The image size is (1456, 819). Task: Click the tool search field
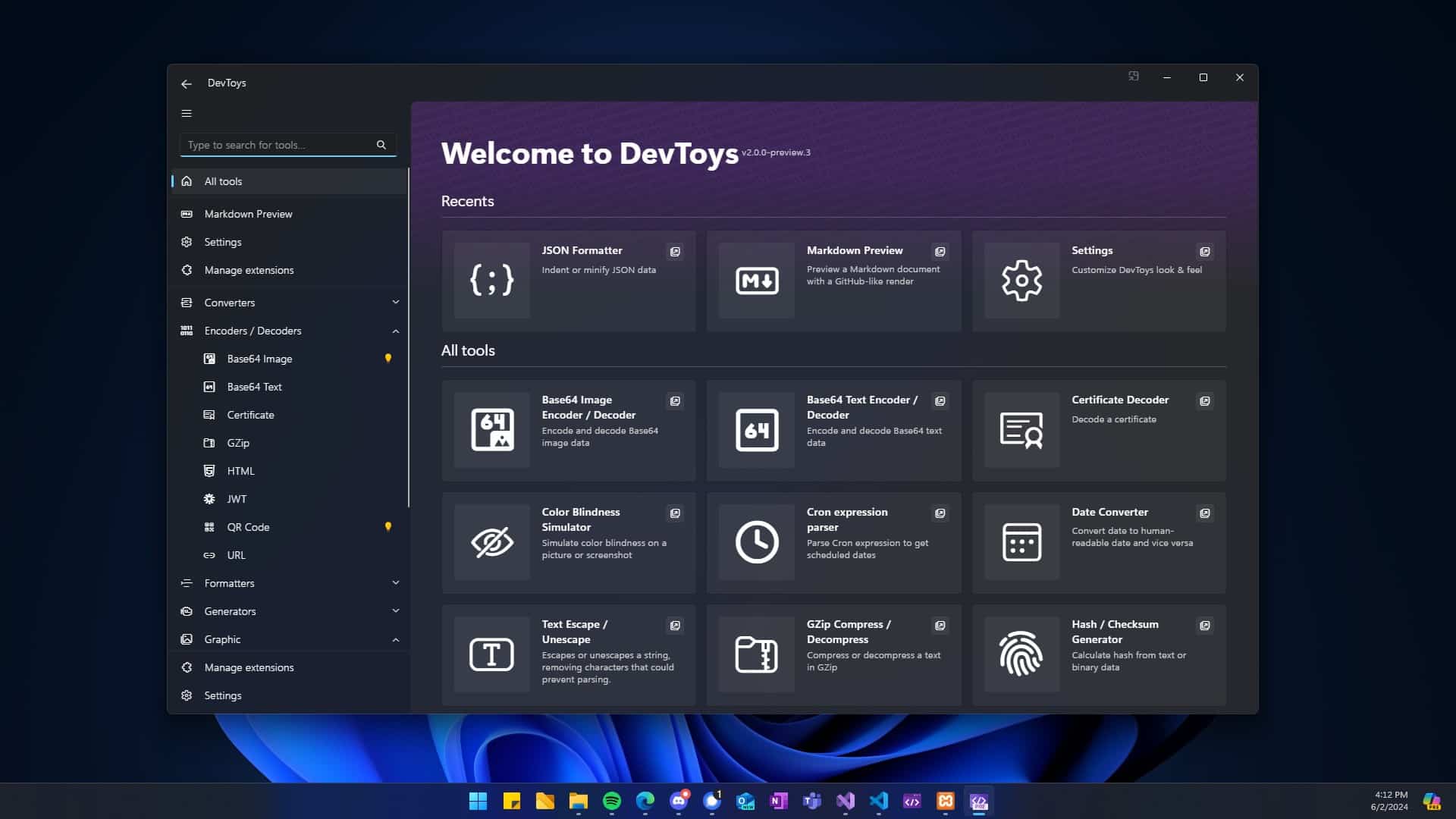click(x=281, y=144)
